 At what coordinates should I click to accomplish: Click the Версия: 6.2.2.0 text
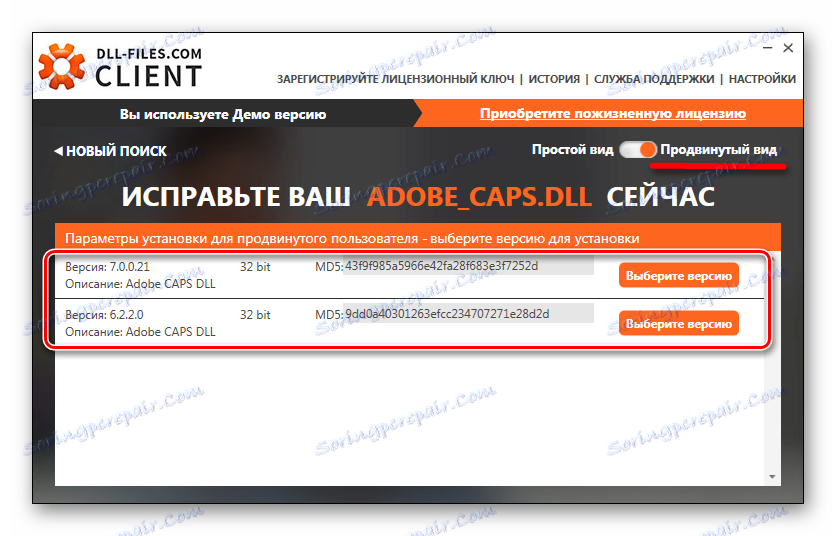[x=104, y=315]
